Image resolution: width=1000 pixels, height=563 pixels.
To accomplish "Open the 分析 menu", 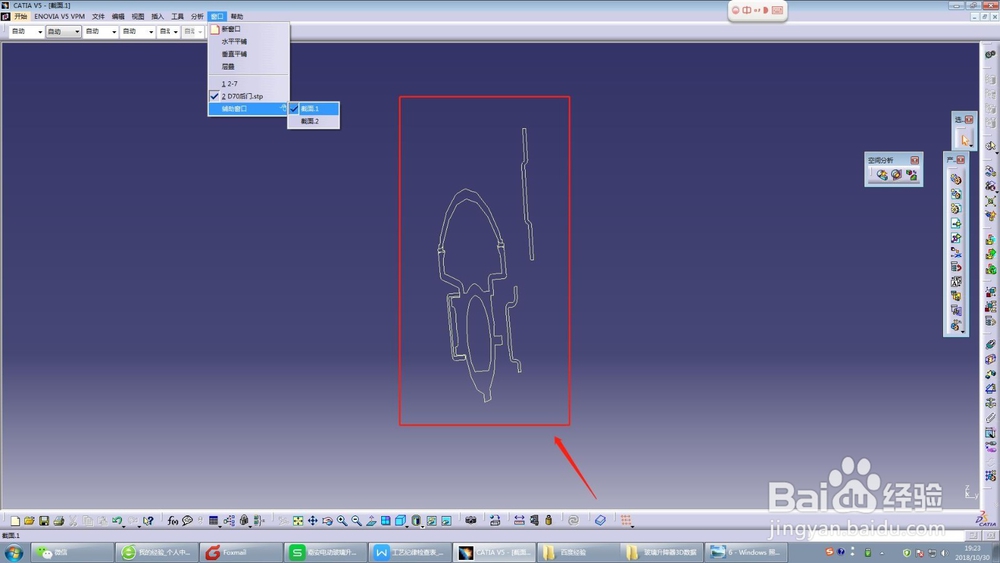I will [197, 17].
